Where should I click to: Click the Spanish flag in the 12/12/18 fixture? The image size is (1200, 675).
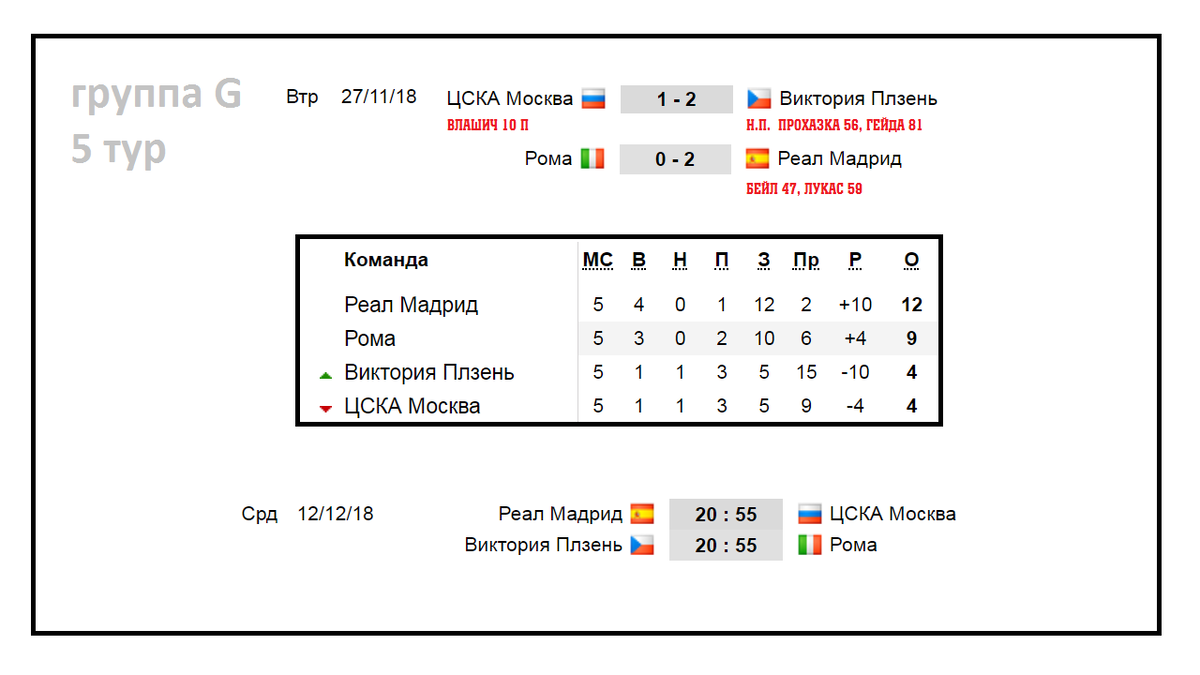tap(642, 514)
